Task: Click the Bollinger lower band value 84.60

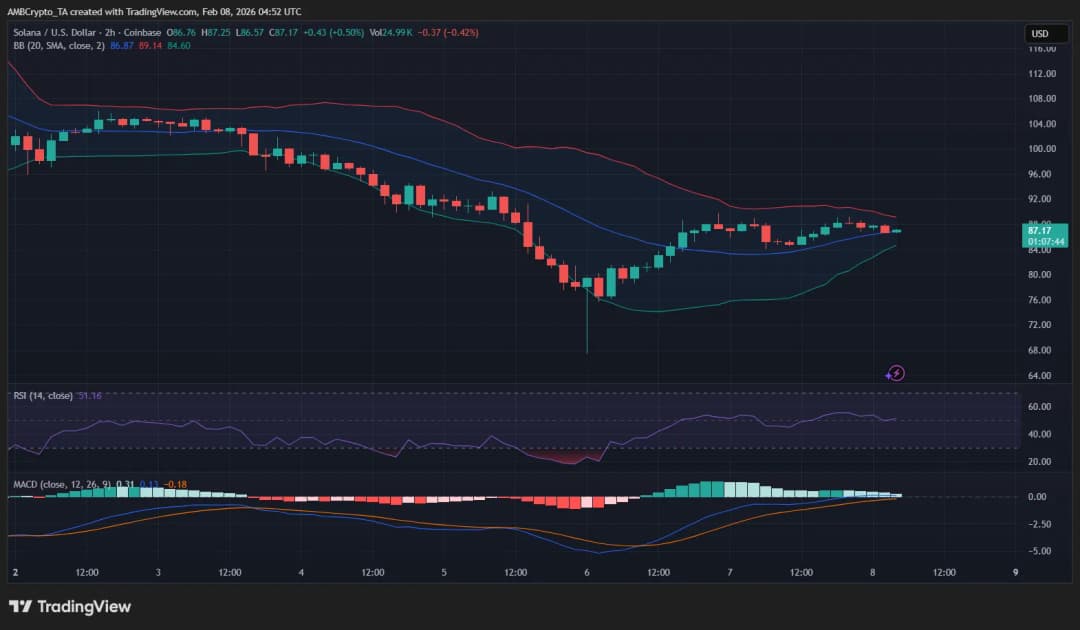Action: pos(179,46)
